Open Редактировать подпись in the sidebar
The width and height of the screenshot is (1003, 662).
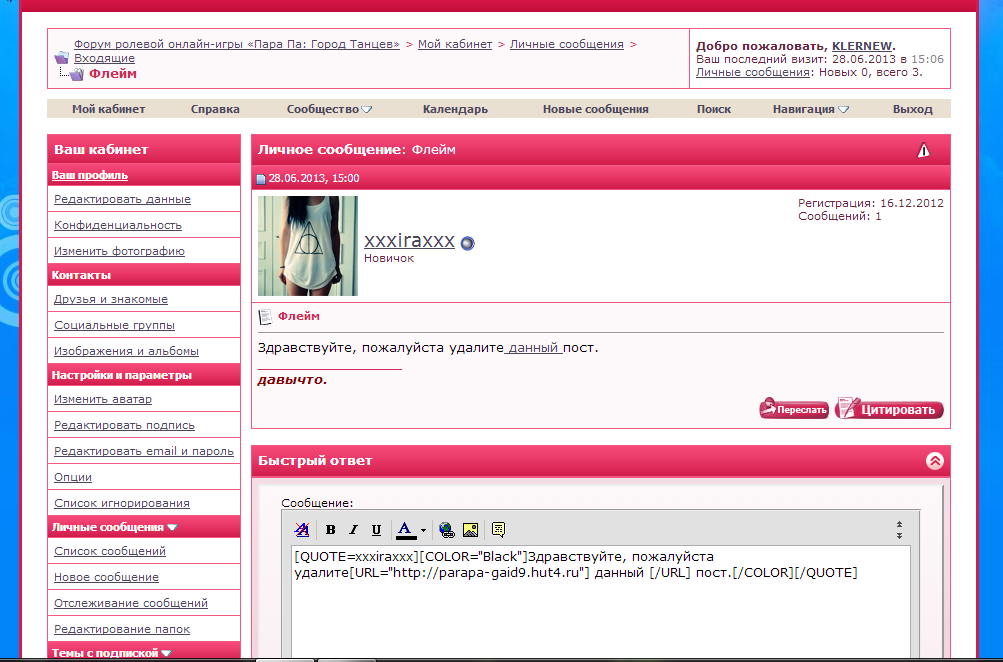124,425
